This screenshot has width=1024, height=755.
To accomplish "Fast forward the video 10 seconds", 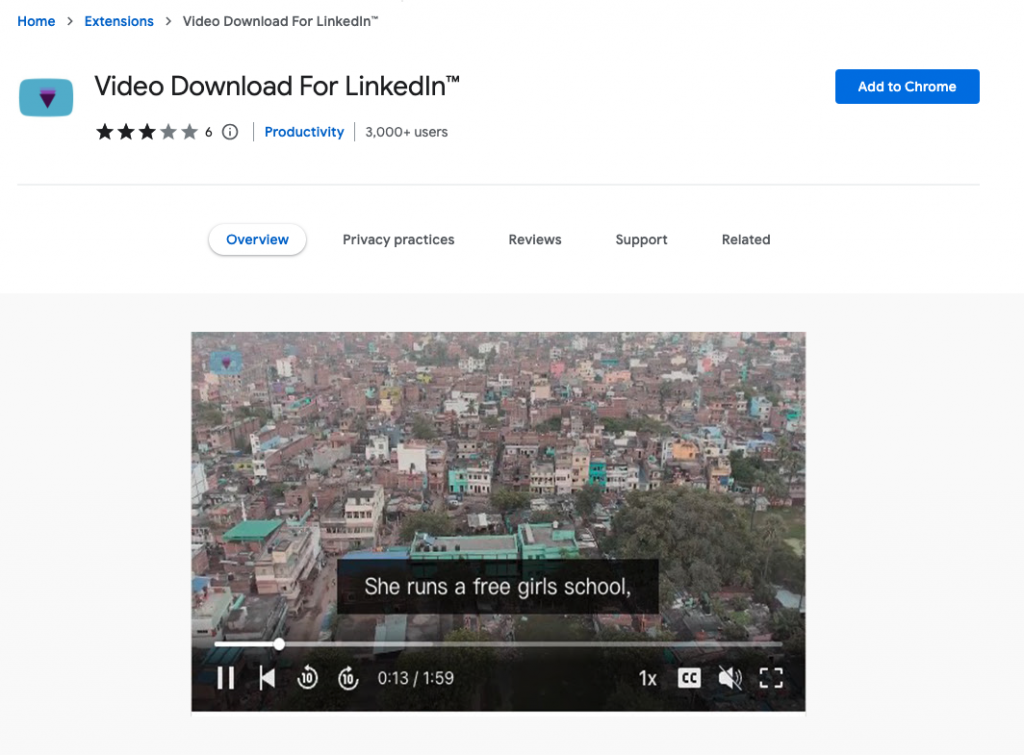I will (x=348, y=678).
